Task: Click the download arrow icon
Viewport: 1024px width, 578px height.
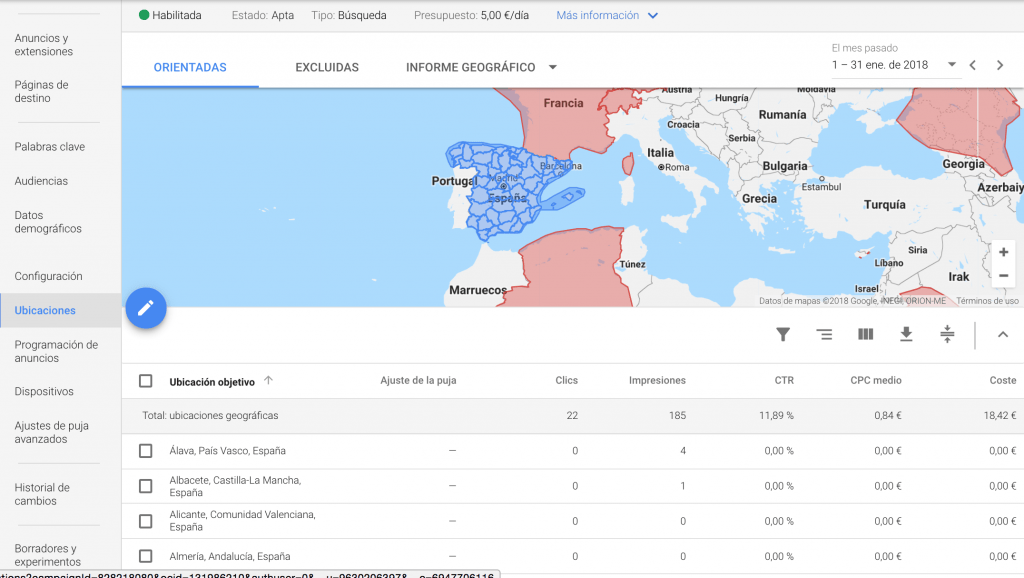Action: point(906,334)
